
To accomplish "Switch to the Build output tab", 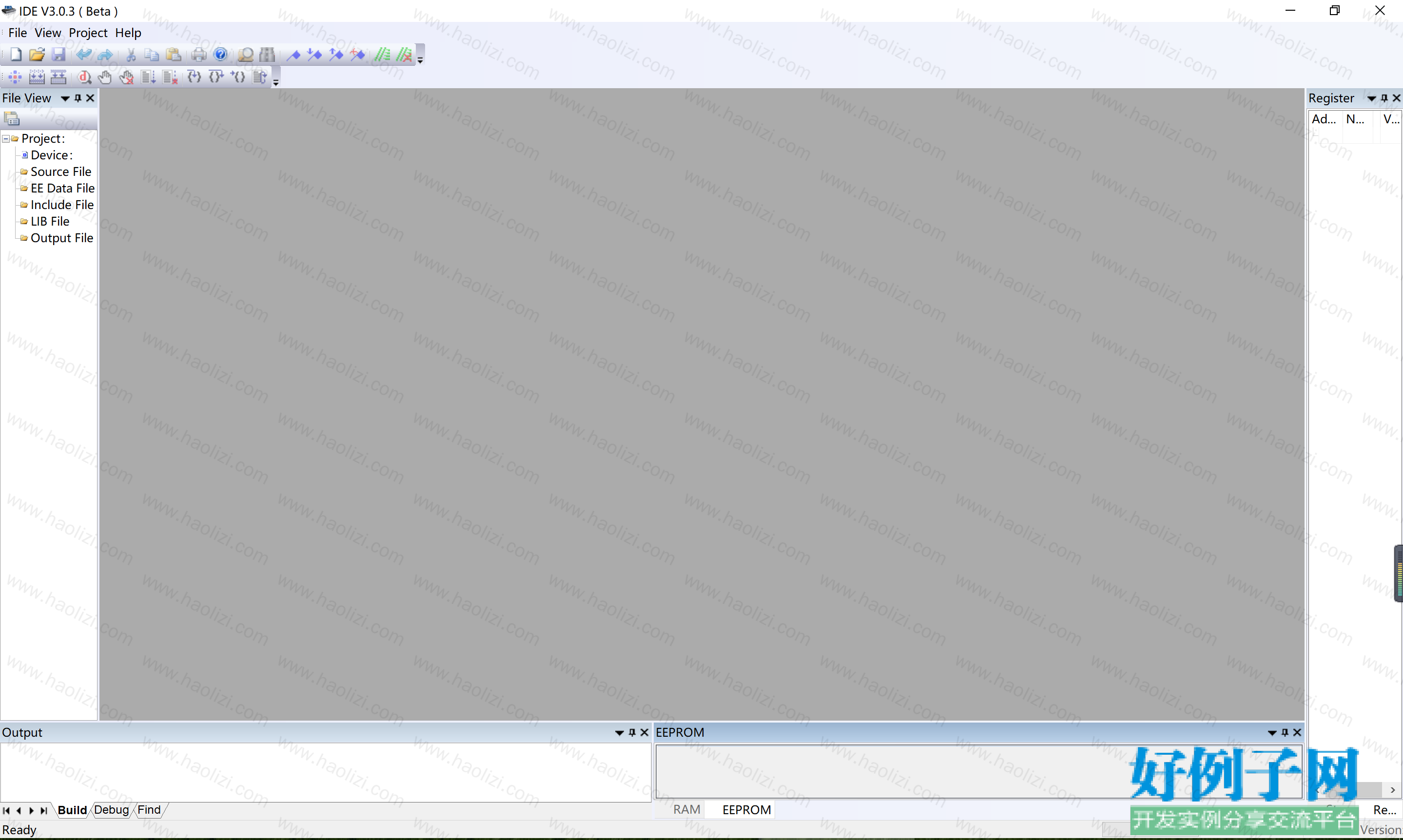I will point(73,810).
